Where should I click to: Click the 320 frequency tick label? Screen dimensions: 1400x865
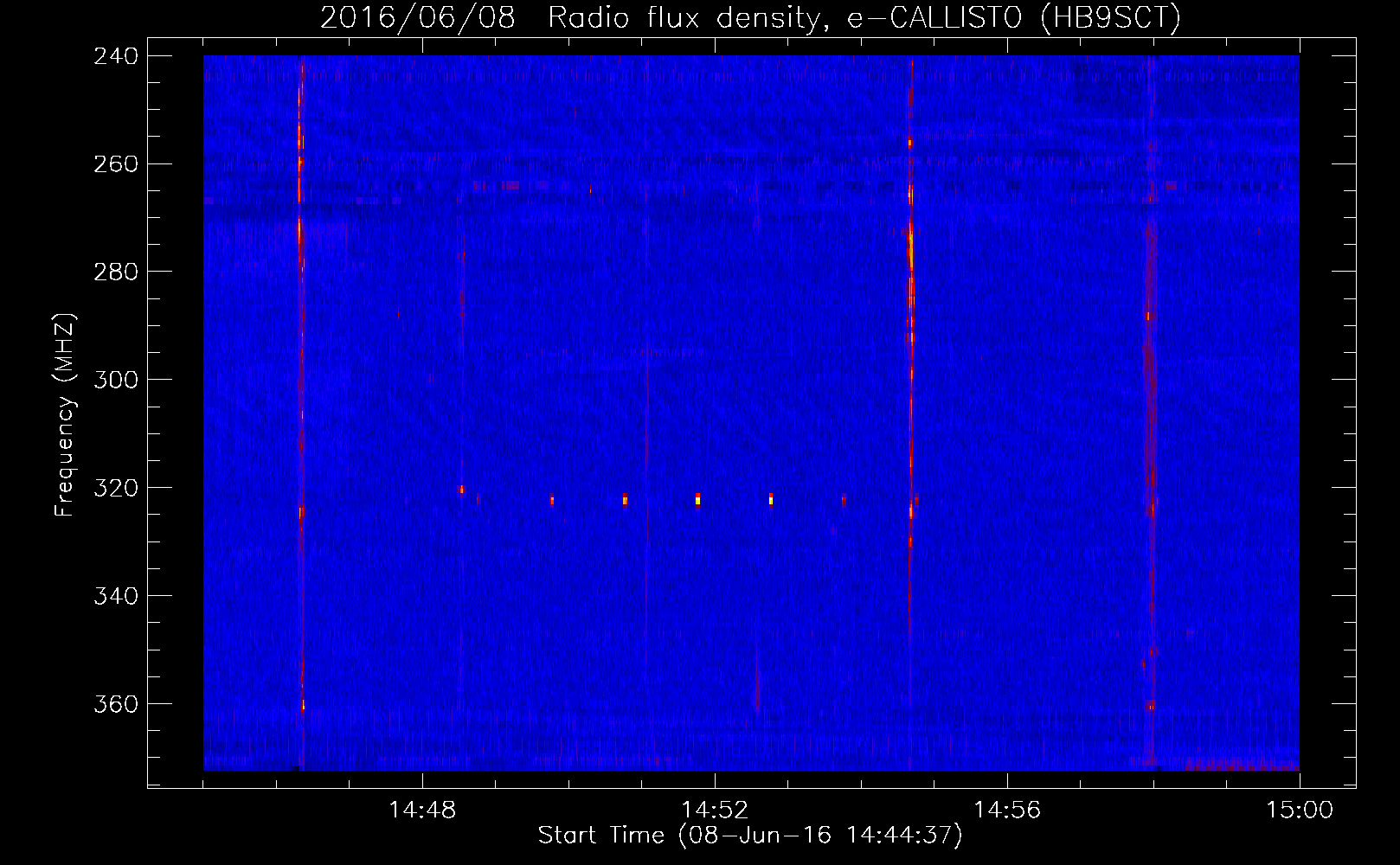(116, 488)
